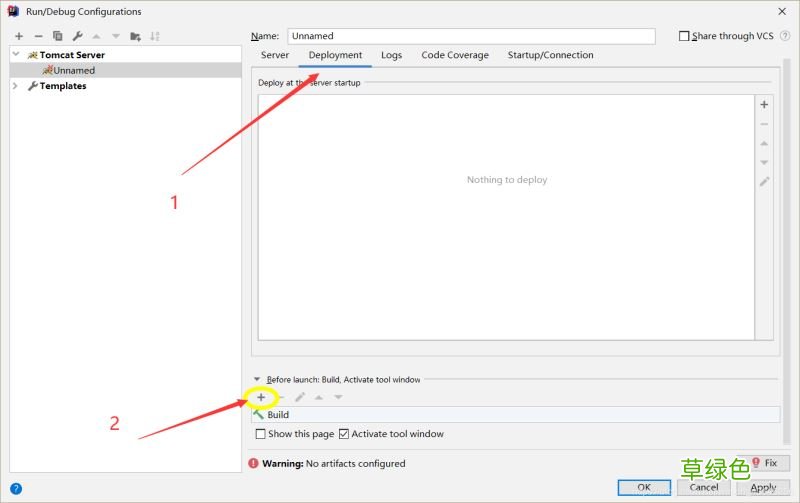Create new folder for configurations

pyautogui.click(x=135, y=36)
